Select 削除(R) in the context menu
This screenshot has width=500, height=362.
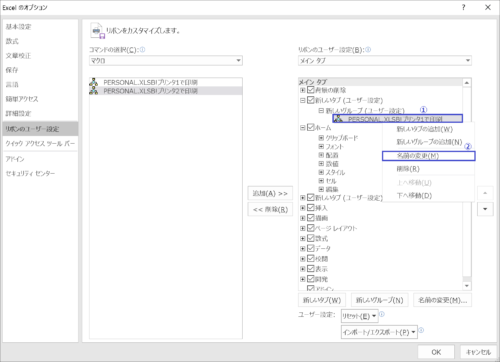click(428, 169)
